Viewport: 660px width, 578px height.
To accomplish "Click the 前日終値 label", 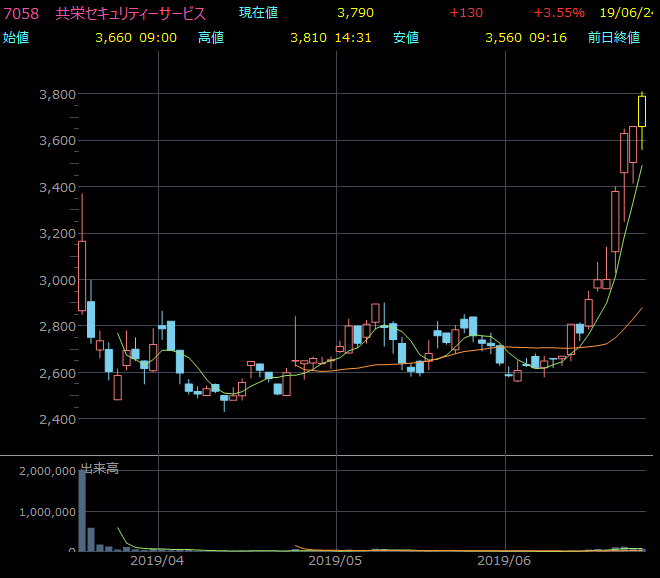I will tap(614, 37).
